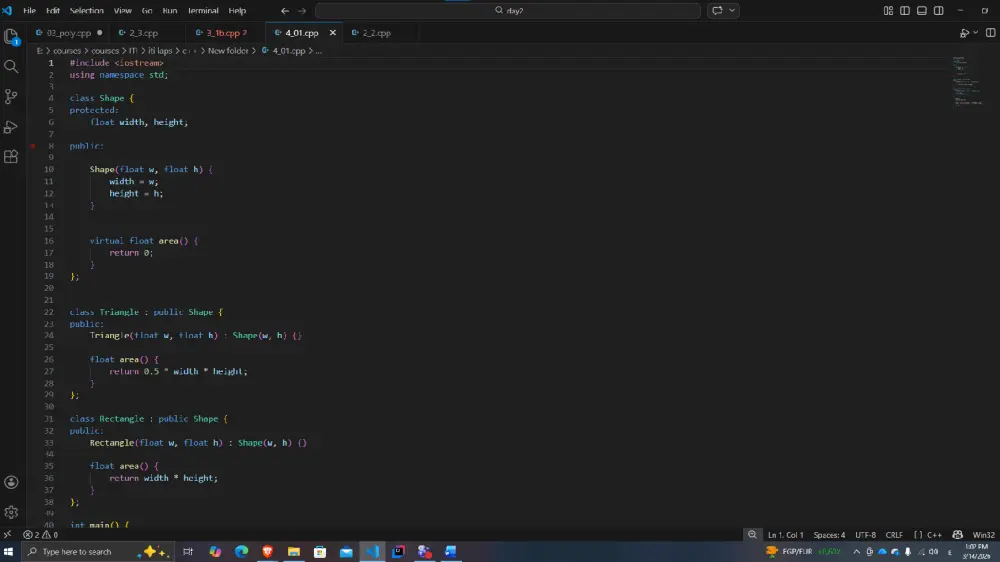Viewport: 1000px width, 562px height.
Task: Click the 'New folder' breadcrumb
Action: (x=228, y=50)
